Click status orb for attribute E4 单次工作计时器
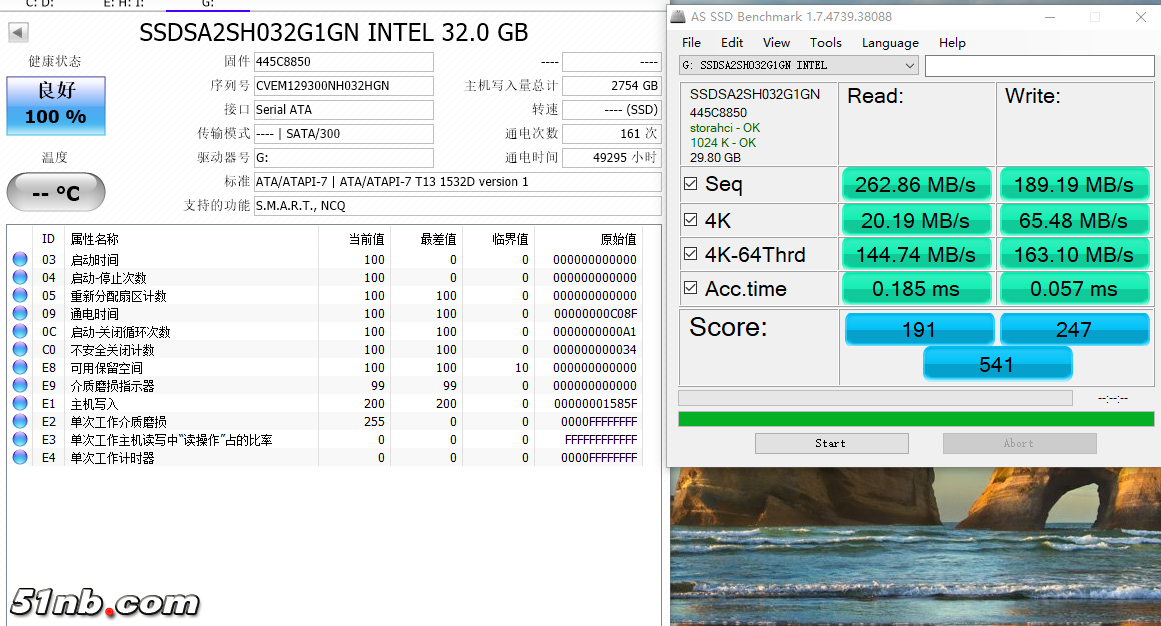Image resolution: width=1161 pixels, height=626 pixels. [x=20, y=458]
